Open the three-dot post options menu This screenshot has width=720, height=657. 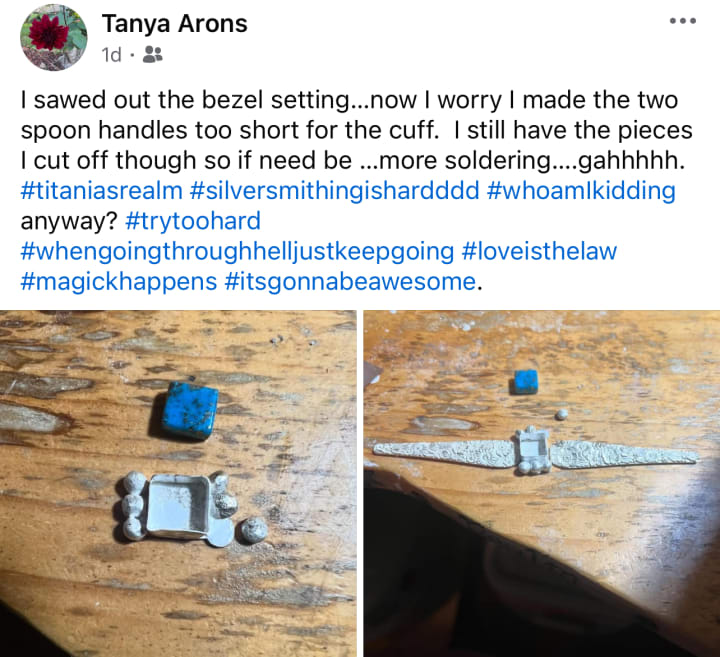click(683, 21)
